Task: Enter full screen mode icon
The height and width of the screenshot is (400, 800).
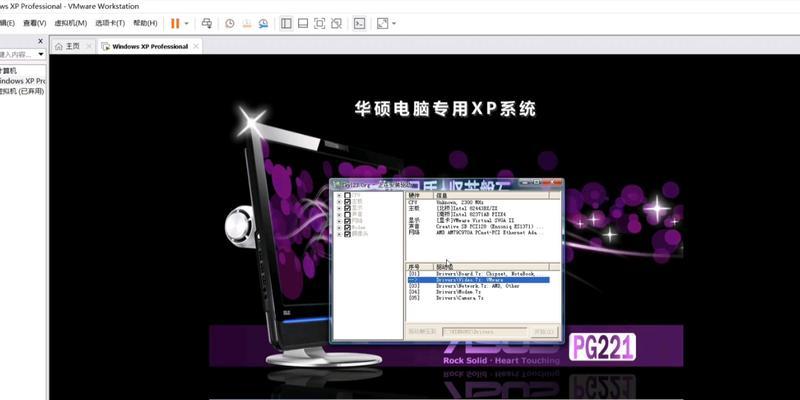Action: point(319,23)
